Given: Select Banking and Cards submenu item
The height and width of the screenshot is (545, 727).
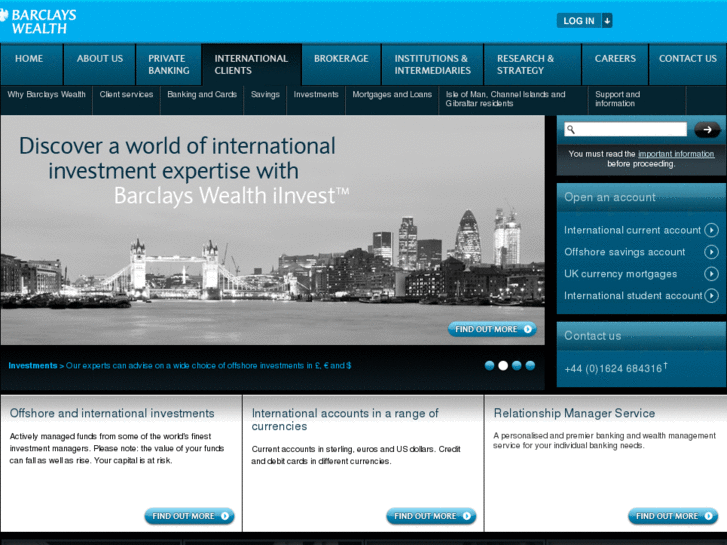Looking at the screenshot, I should click(x=202, y=95).
